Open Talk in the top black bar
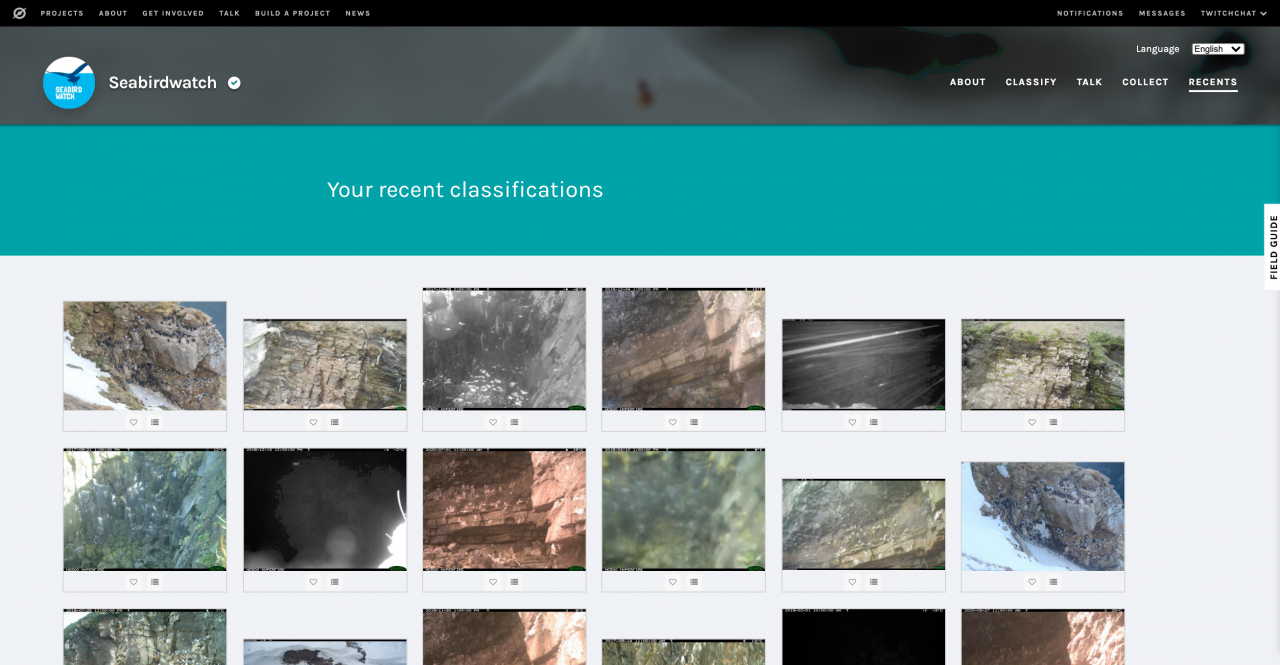1280x665 pixels. click(229, 13)
